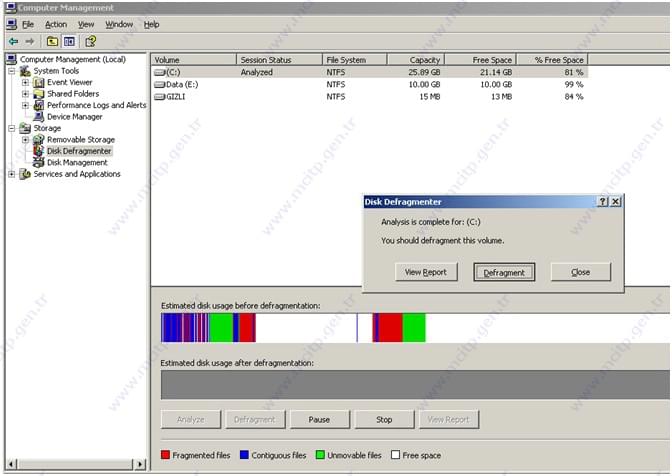The image size is (672, 476).
Task: Click the Storage node icon
Action: pyautogui.click(x=25, y=128)
